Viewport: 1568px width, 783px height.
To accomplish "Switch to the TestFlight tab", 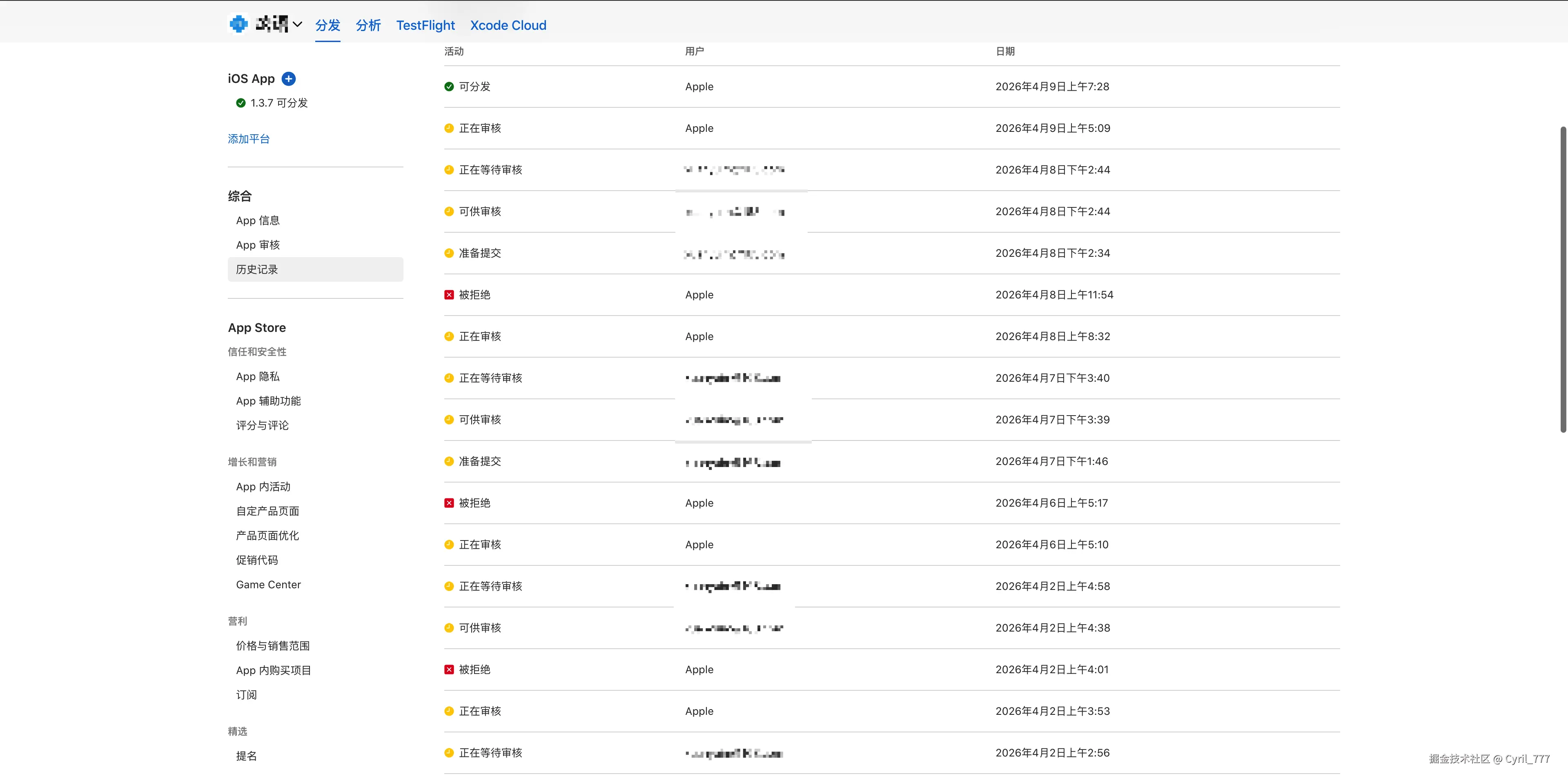I will pos(425,26).
